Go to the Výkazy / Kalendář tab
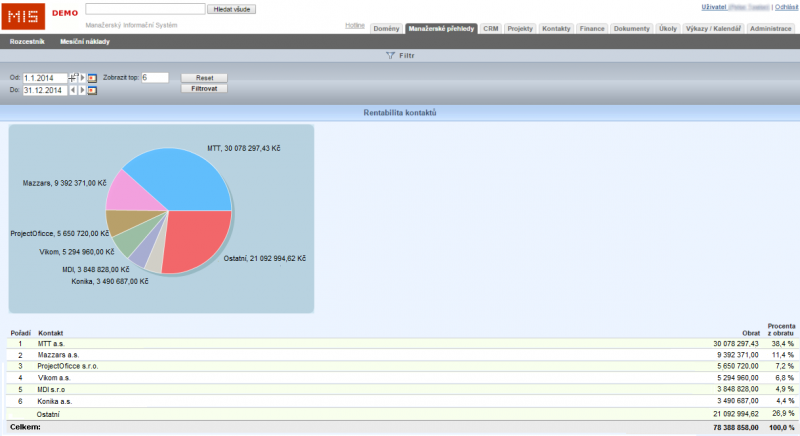 pos(713,29)
